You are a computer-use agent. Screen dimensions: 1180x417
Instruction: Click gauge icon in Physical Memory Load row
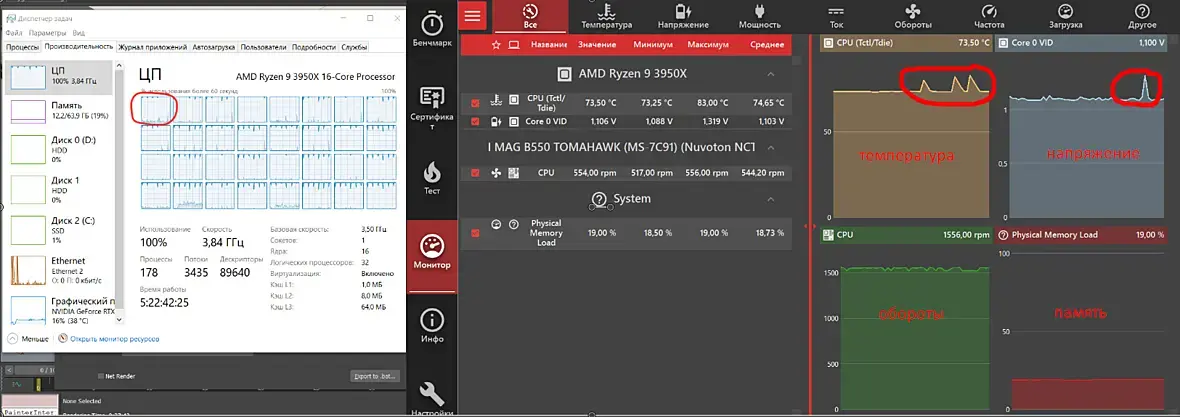click(495, 224)
